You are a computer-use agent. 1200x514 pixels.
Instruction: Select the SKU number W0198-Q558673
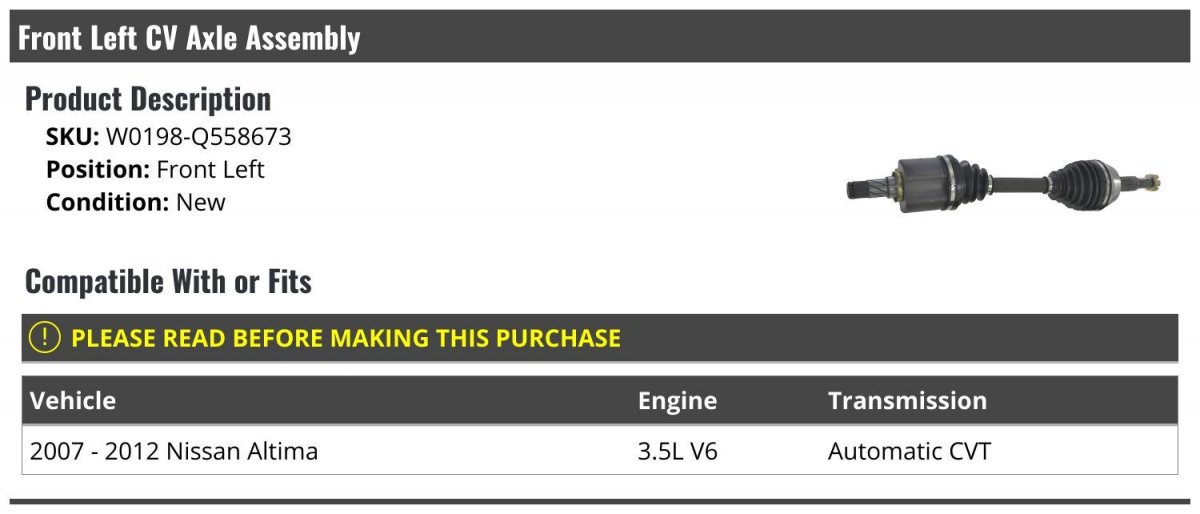click(x=199, y=137)
